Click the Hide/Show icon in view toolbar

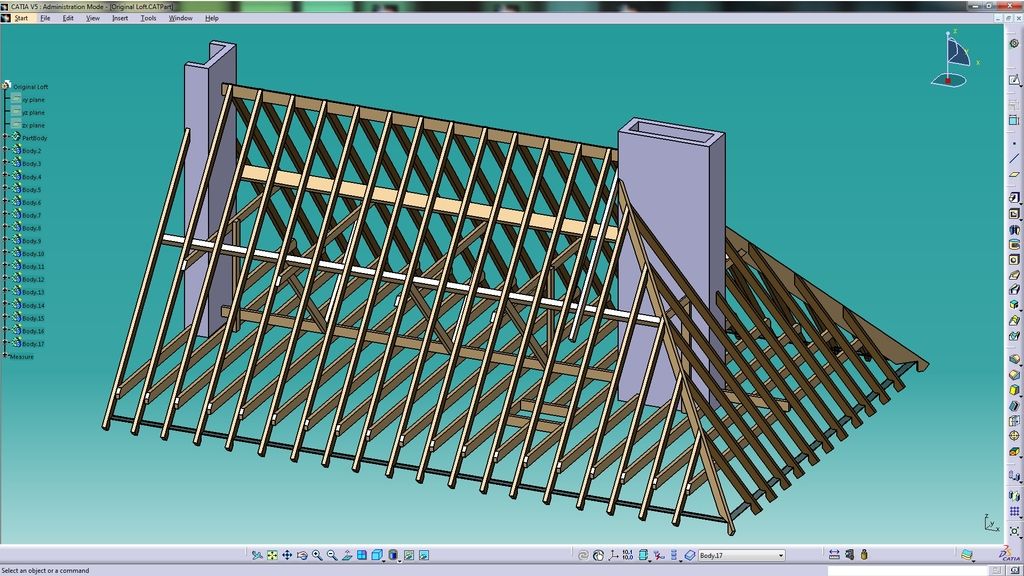[409, 555]
